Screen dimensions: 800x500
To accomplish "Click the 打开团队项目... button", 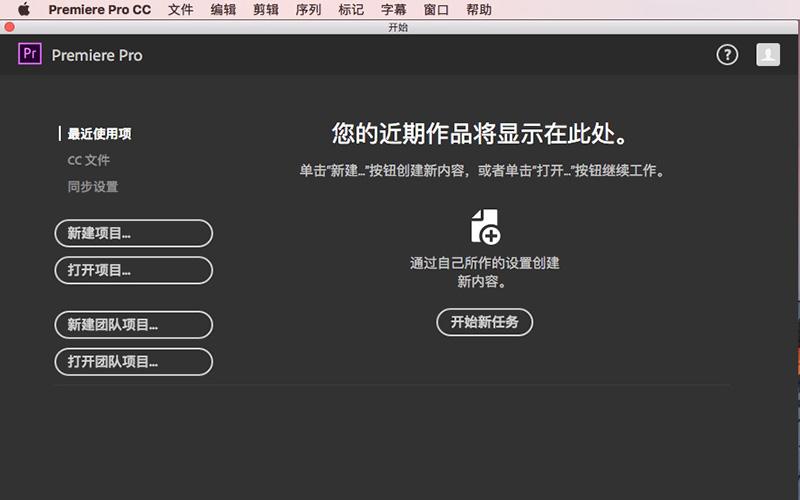I will [x=134, y=362].
